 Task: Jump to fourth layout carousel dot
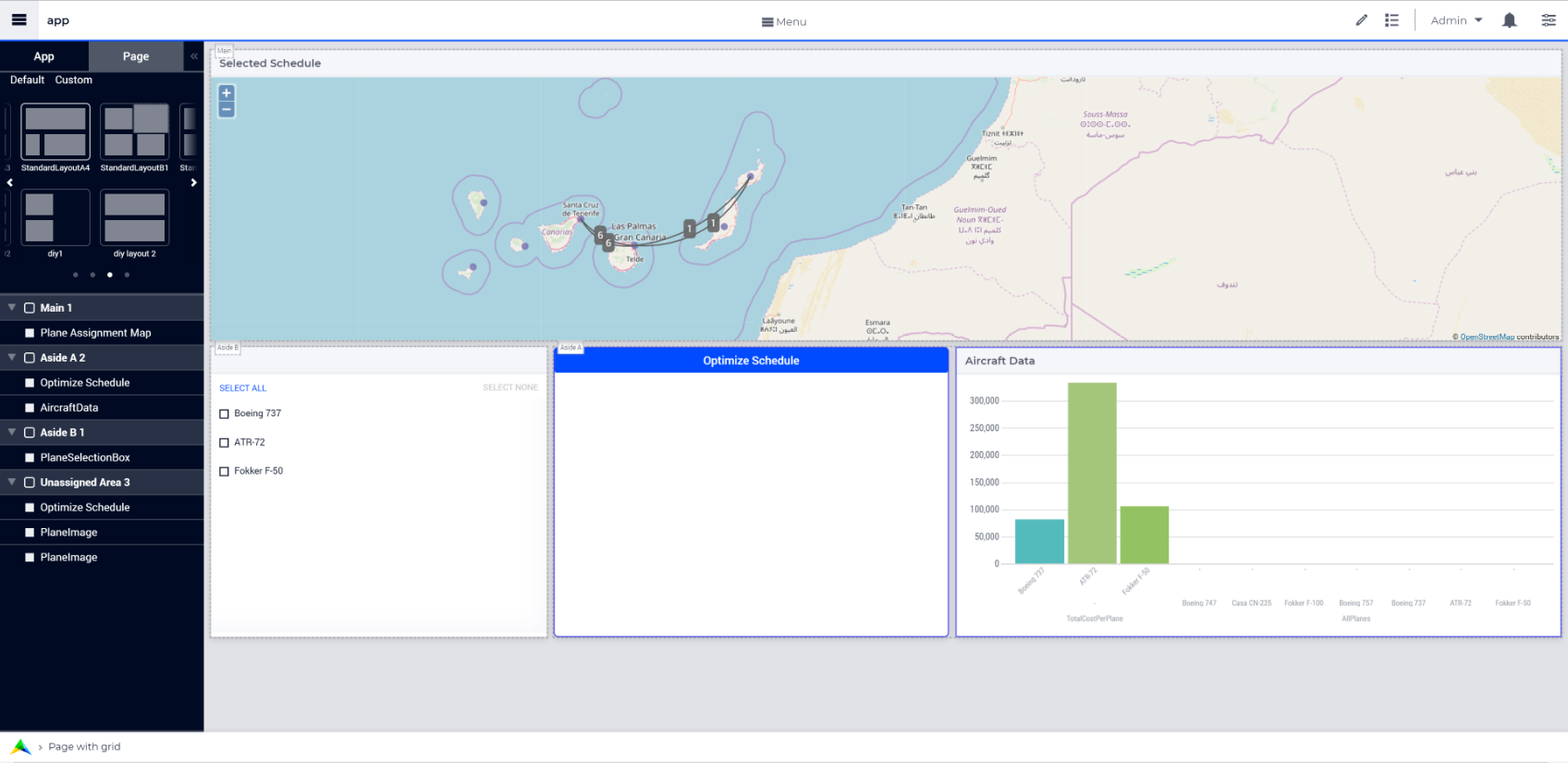(127, 275)
